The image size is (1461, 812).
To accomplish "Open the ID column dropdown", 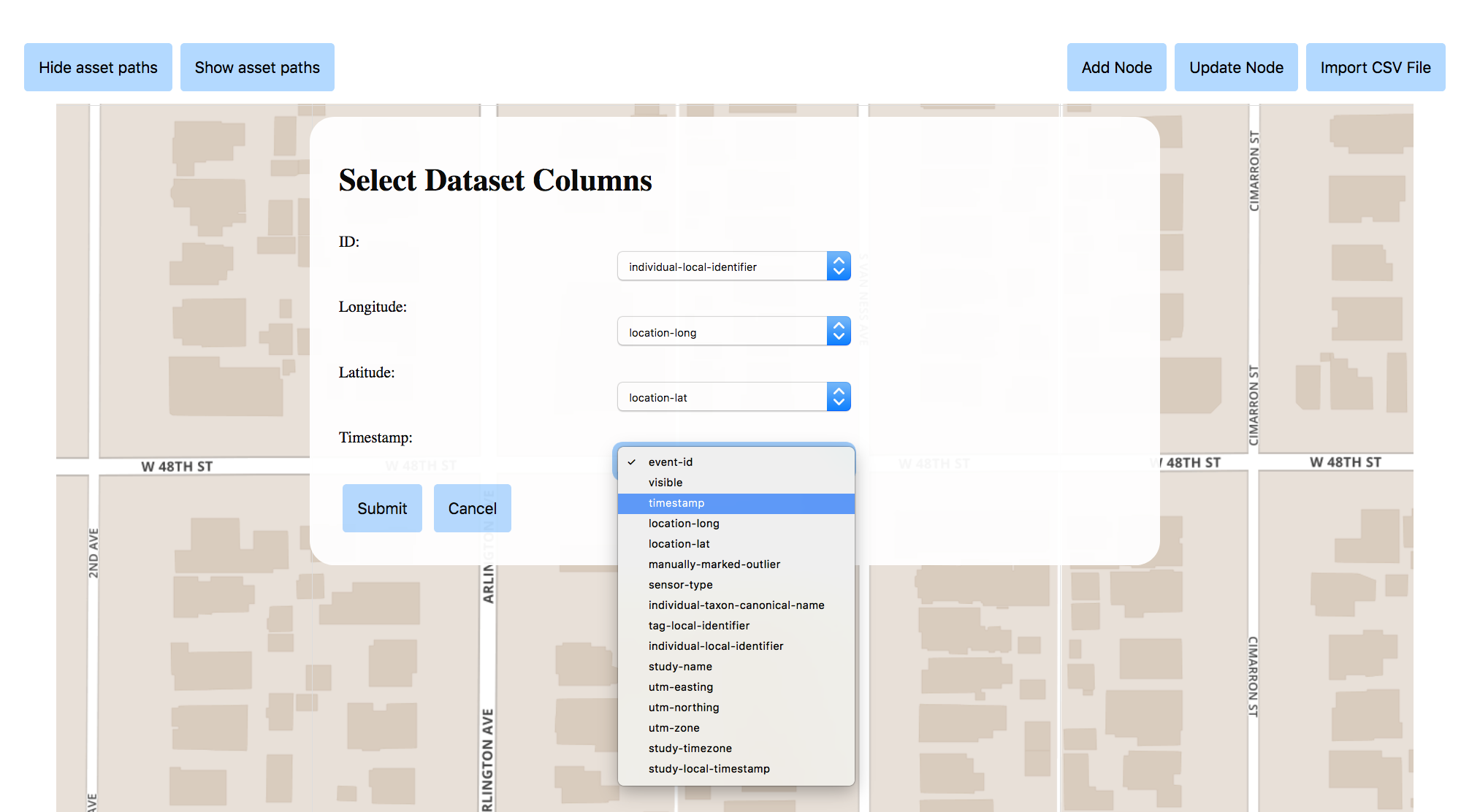I will [733, 267].
